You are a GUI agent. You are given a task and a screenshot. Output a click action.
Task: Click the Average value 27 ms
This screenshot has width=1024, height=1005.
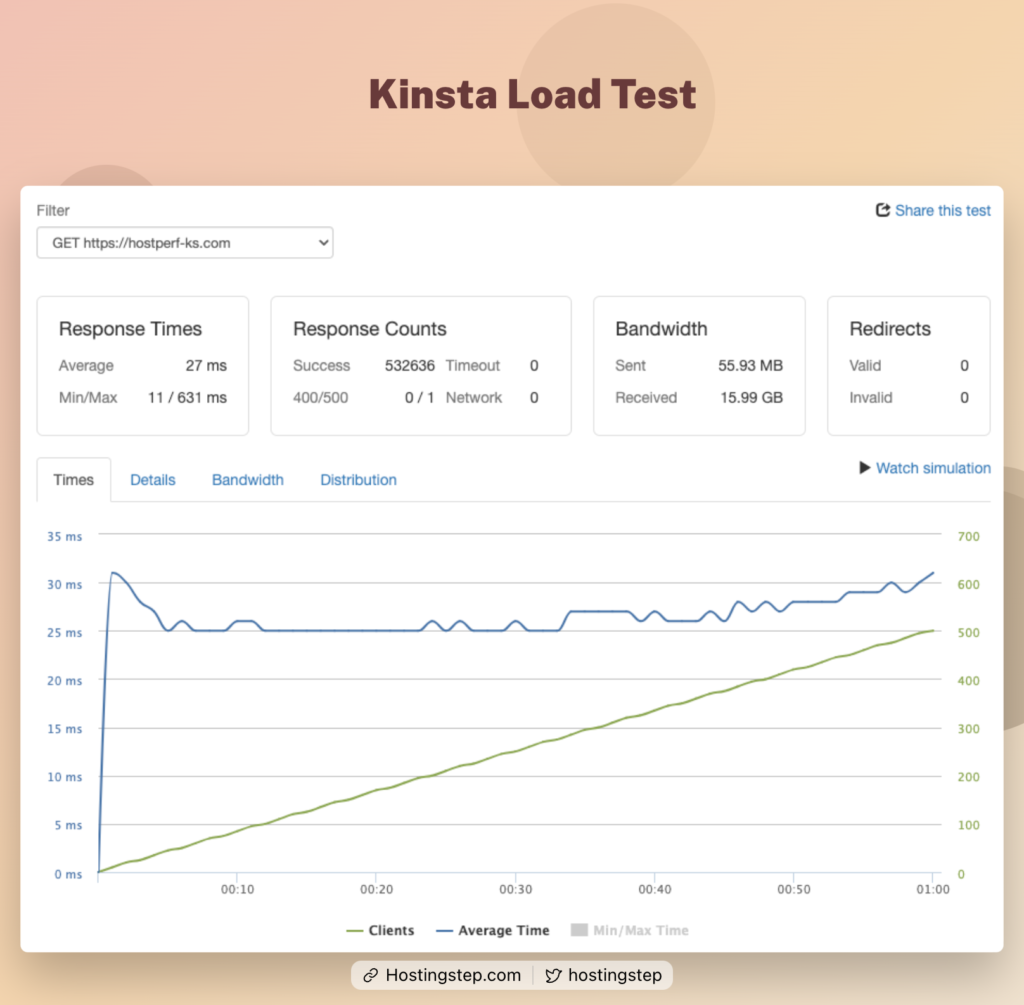[206, 366]
